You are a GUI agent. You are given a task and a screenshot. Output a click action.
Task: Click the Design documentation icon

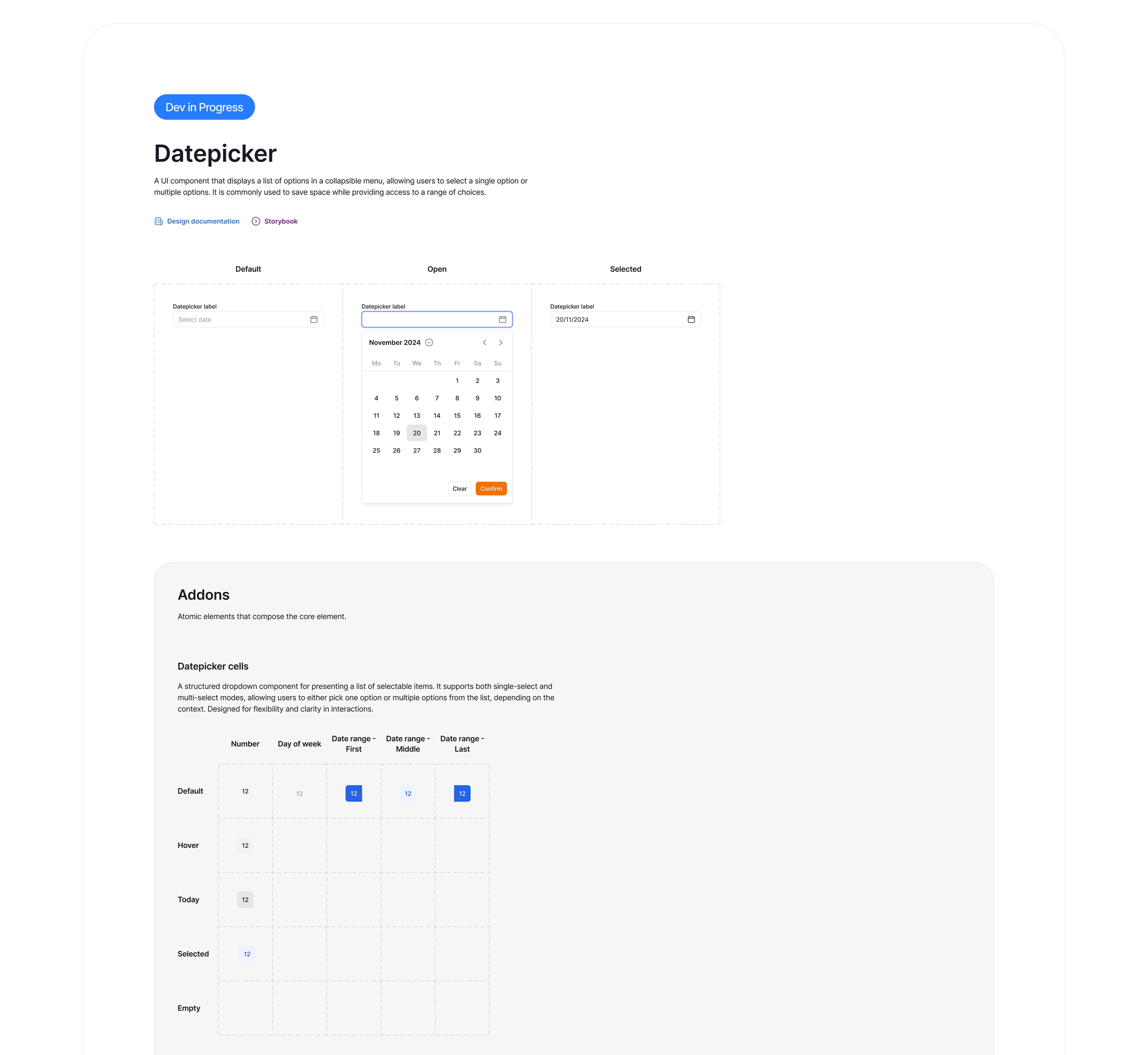(159, 222)
